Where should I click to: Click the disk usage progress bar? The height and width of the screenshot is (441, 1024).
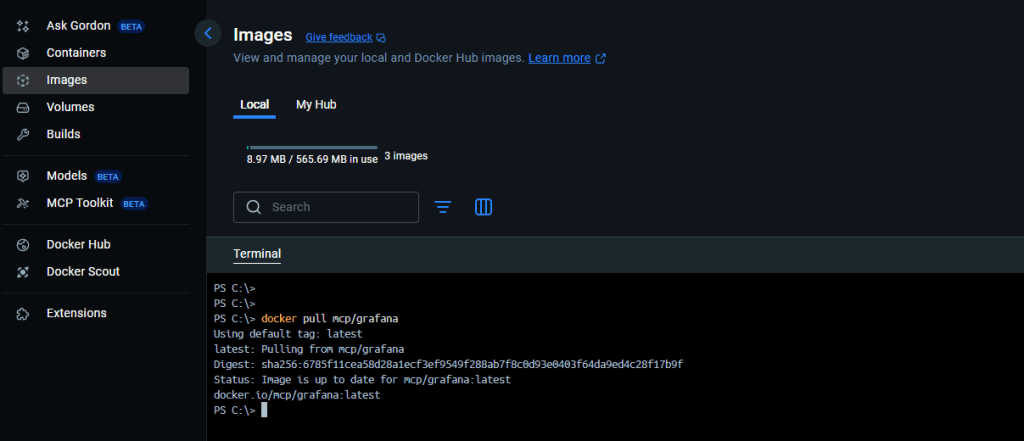pos(312,148)
